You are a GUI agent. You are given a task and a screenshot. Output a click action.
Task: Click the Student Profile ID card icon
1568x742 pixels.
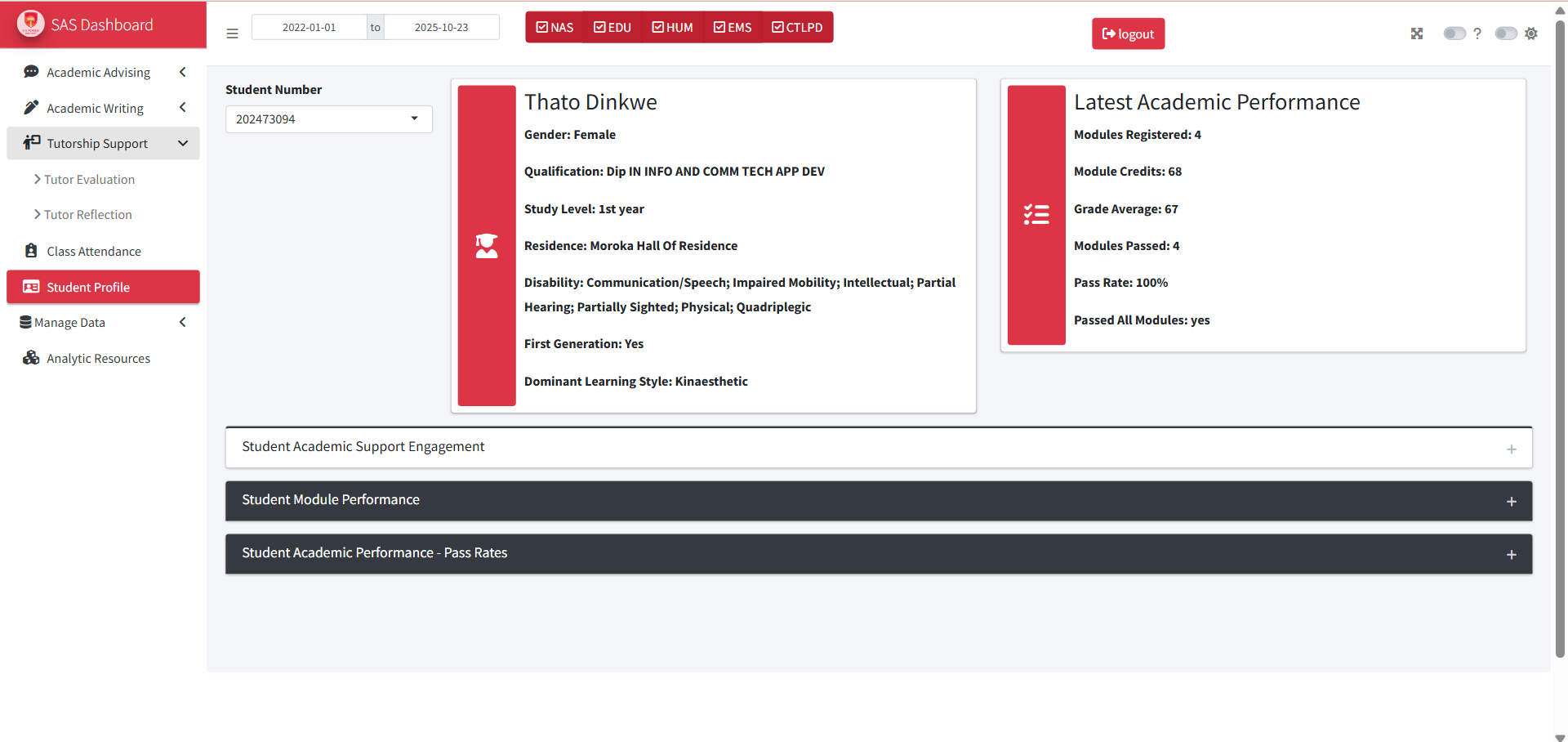point(31,287)
